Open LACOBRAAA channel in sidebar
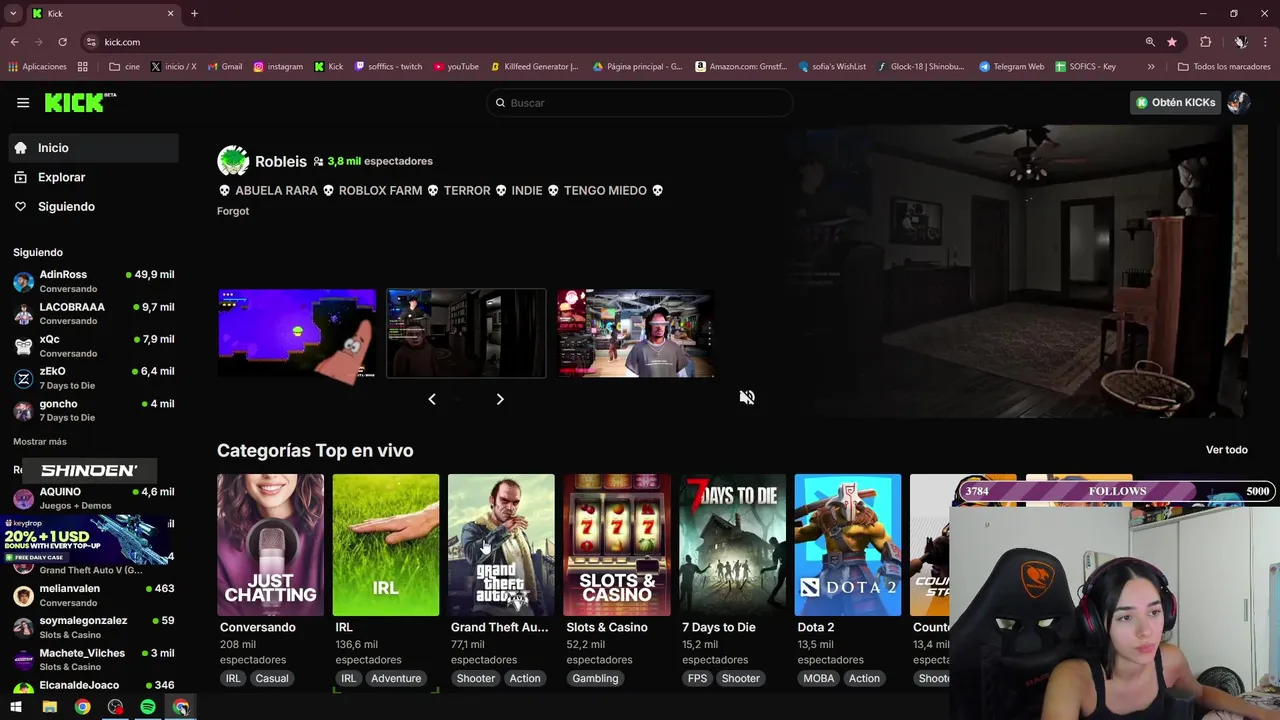The image size is (1280, 720). (94, 313)
